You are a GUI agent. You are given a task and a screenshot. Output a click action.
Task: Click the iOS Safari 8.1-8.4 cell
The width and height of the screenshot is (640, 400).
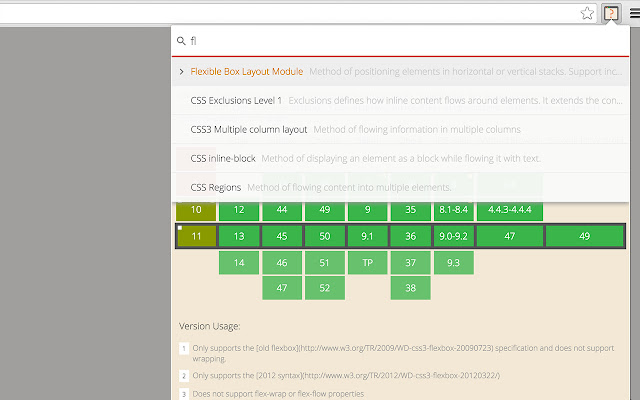point(453,210)
